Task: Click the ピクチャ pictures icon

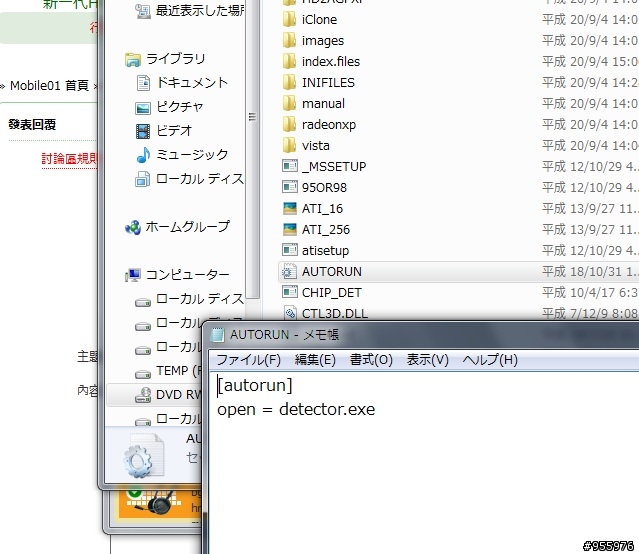Action: point(143,108)
